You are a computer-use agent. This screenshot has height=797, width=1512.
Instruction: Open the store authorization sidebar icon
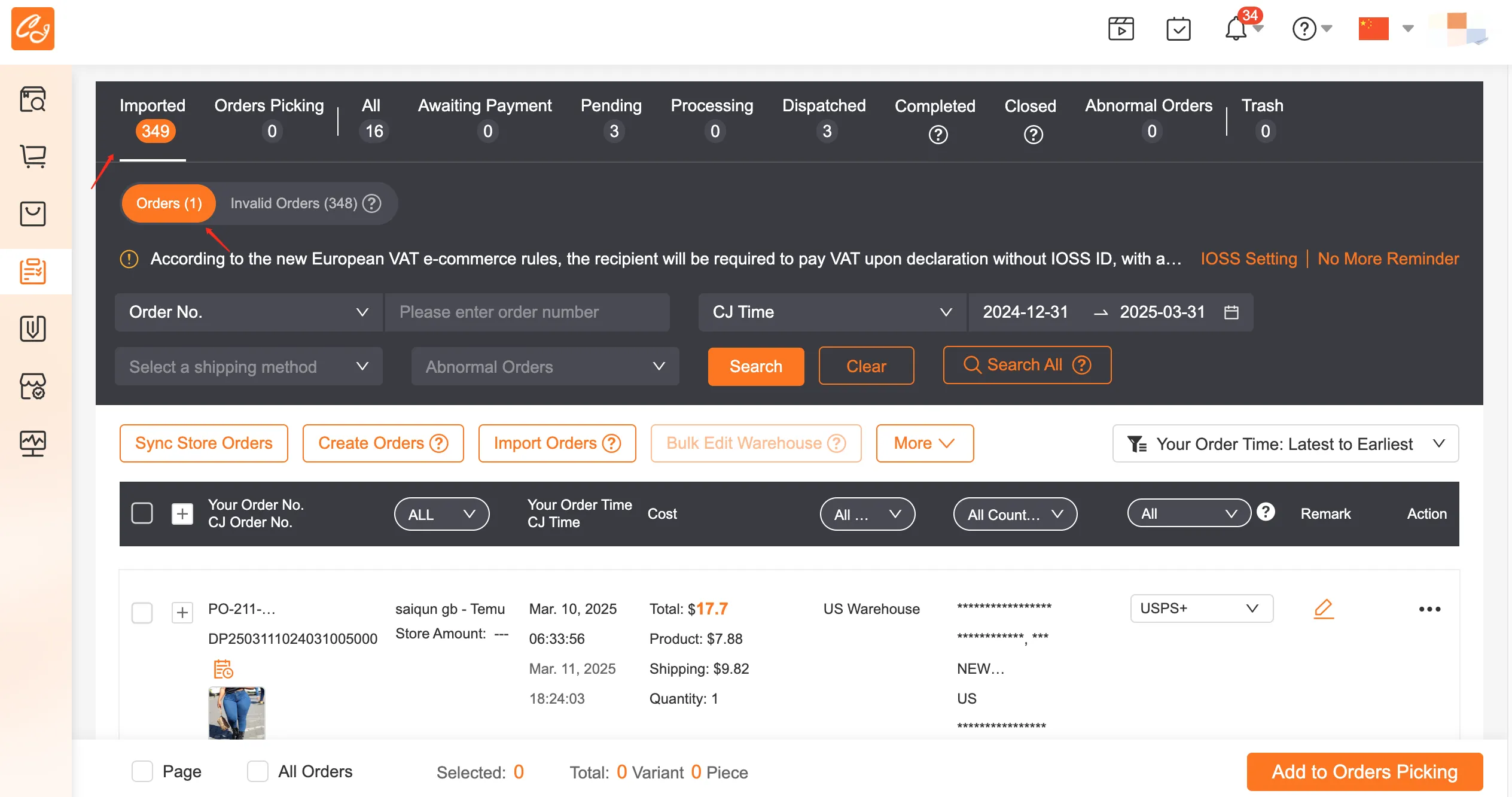[33, 387]
